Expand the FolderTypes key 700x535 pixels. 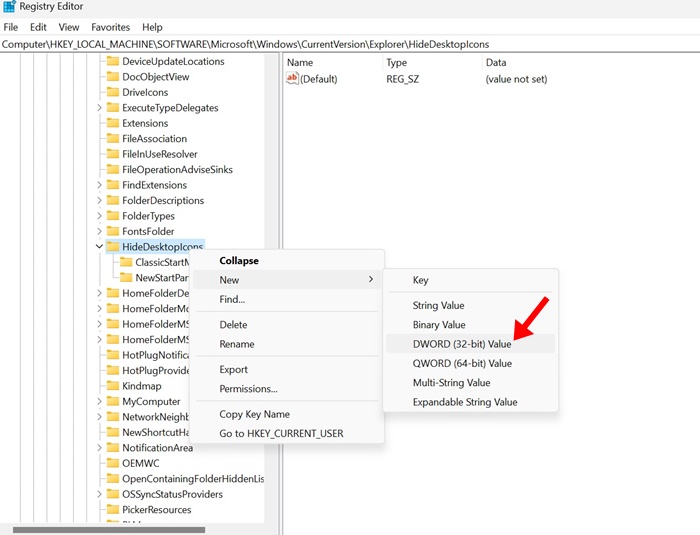[99, 216]
